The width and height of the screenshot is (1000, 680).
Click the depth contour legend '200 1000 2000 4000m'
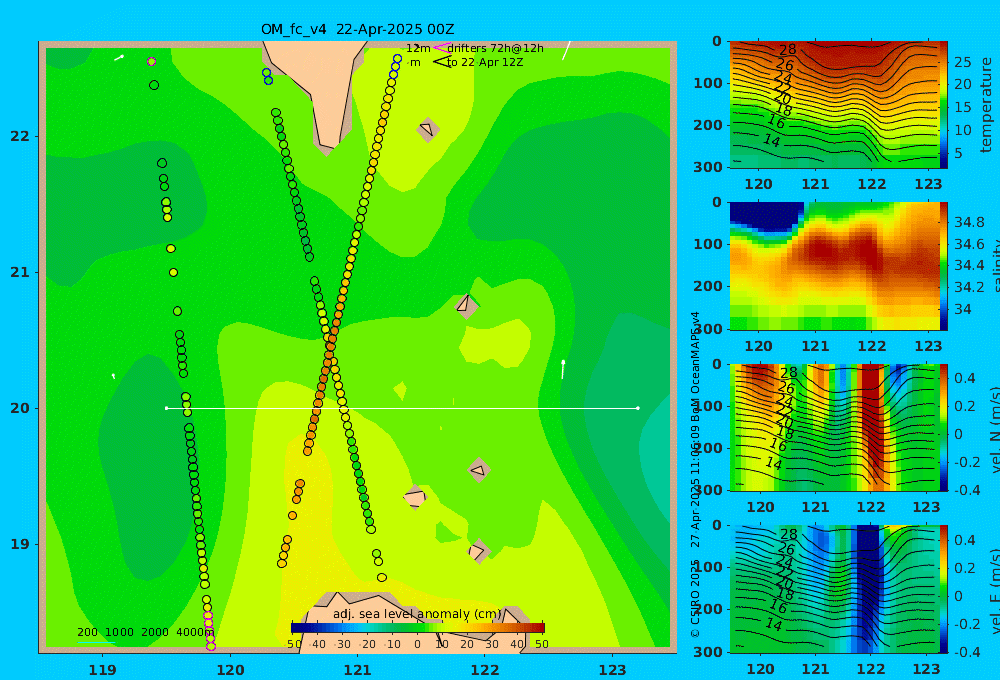click(145, 632)
